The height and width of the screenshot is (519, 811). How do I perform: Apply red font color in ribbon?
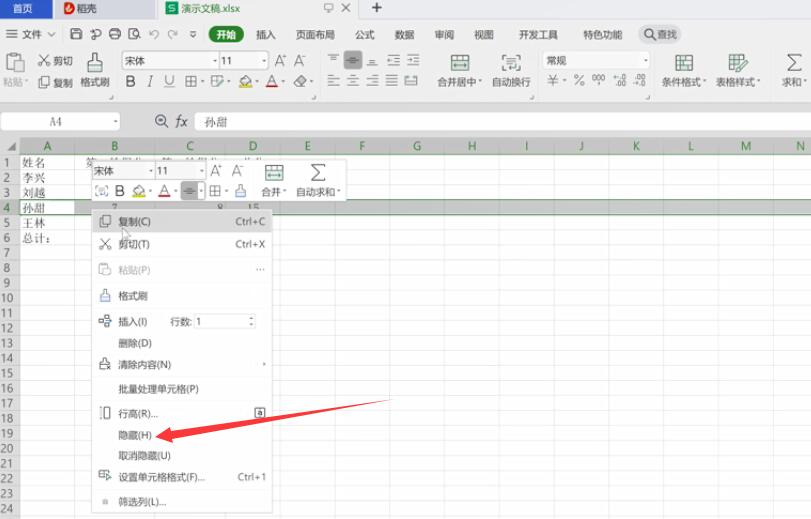click(272, 81)
